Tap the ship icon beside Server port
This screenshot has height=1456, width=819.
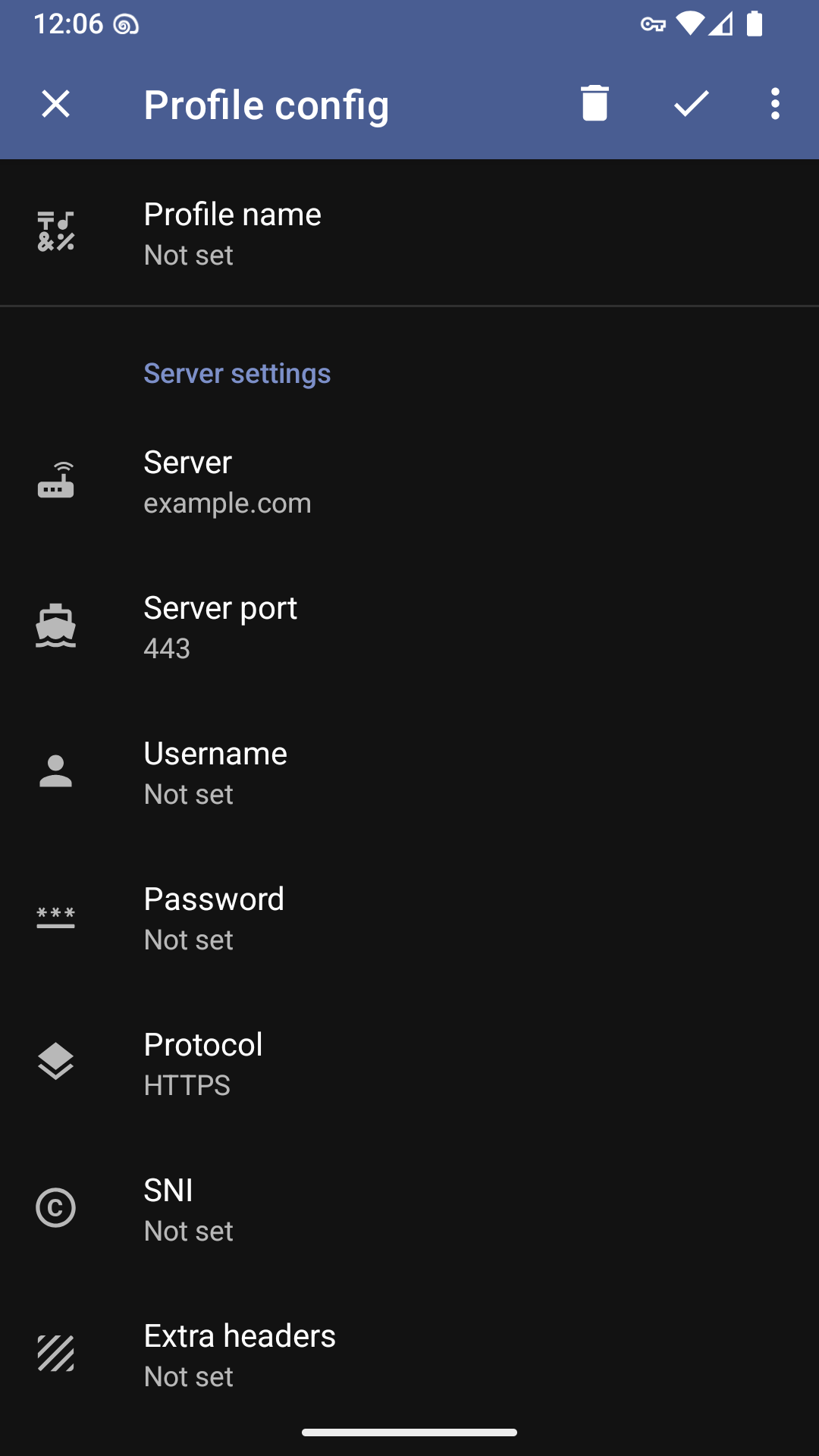click(55, 626)
